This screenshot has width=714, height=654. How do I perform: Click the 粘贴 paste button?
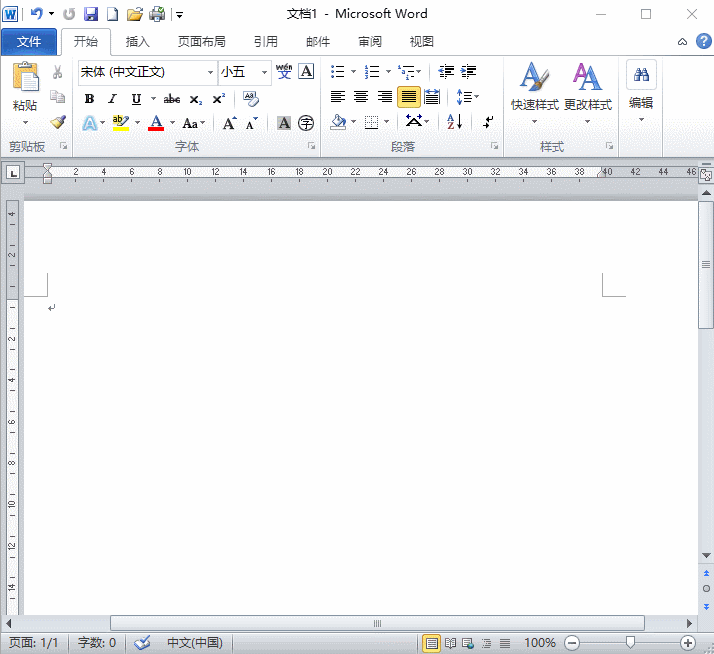tap(25, 88)
